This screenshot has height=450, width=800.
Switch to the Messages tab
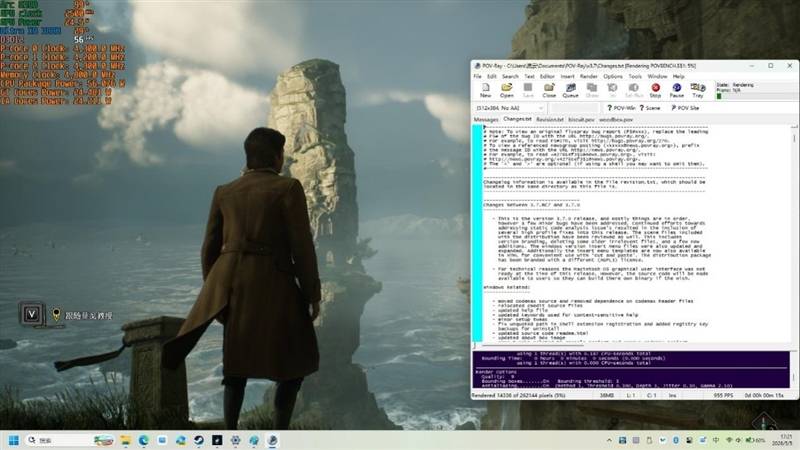coord(486,119)
